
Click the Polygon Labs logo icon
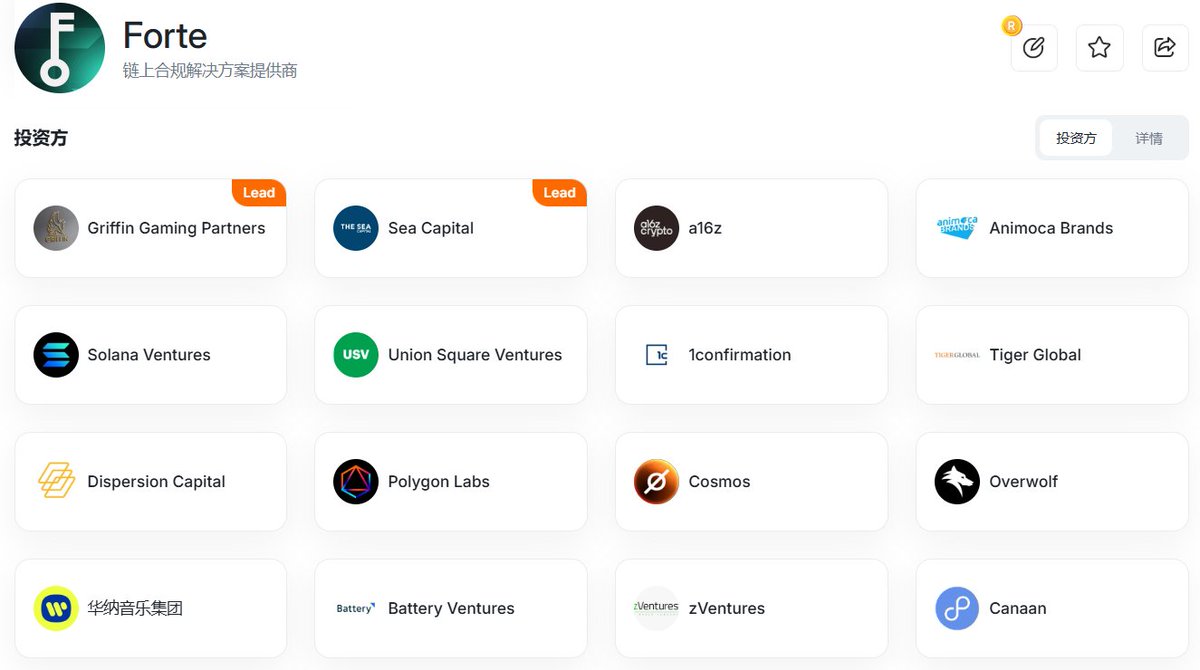point(356,482)
